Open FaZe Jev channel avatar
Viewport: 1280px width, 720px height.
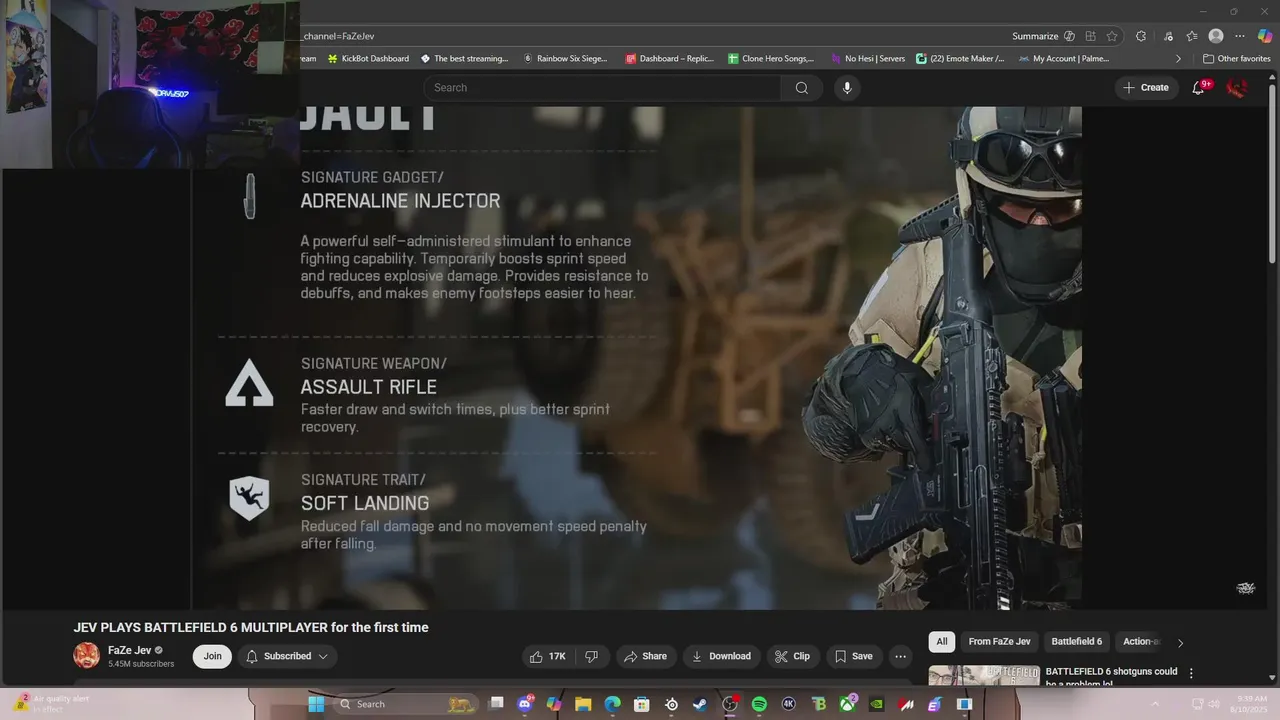87,656
